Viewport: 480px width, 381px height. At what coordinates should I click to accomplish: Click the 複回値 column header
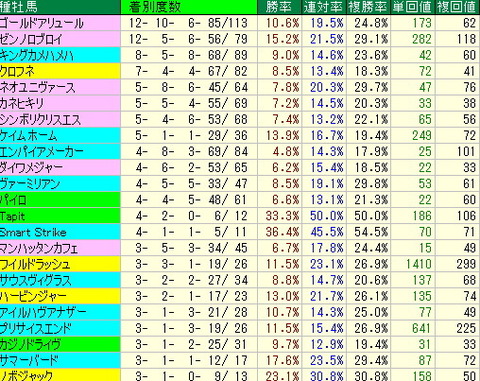click(458, 7)
